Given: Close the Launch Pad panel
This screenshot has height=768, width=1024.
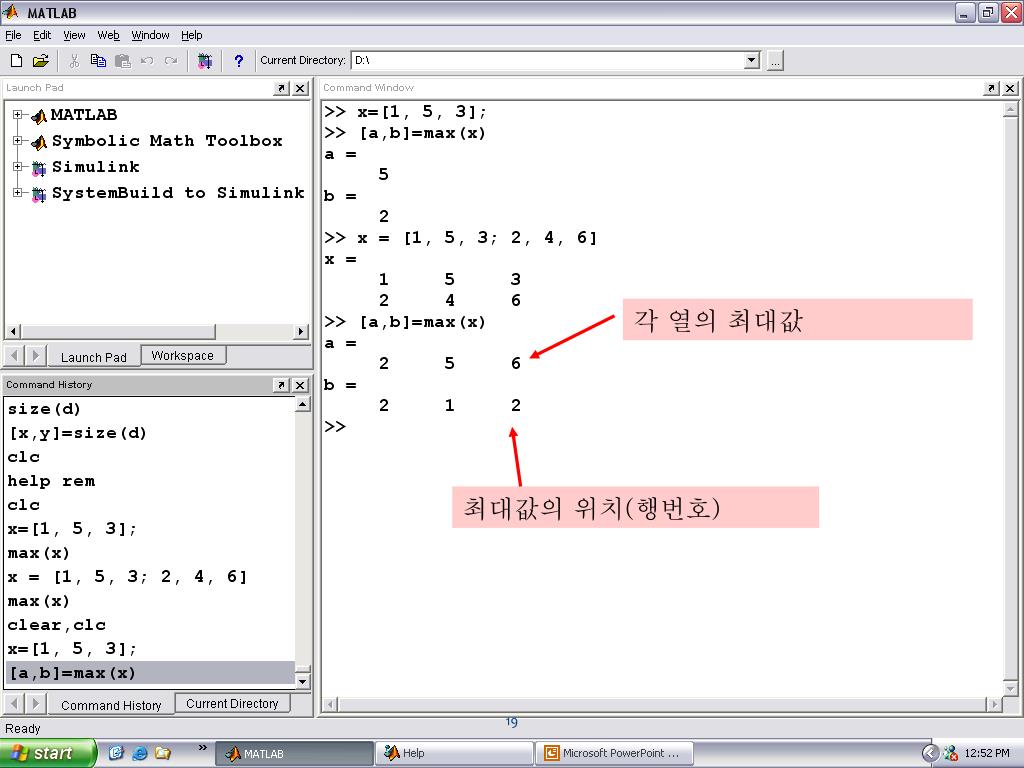Looking at the screenshot, I should tap(300, 88).
